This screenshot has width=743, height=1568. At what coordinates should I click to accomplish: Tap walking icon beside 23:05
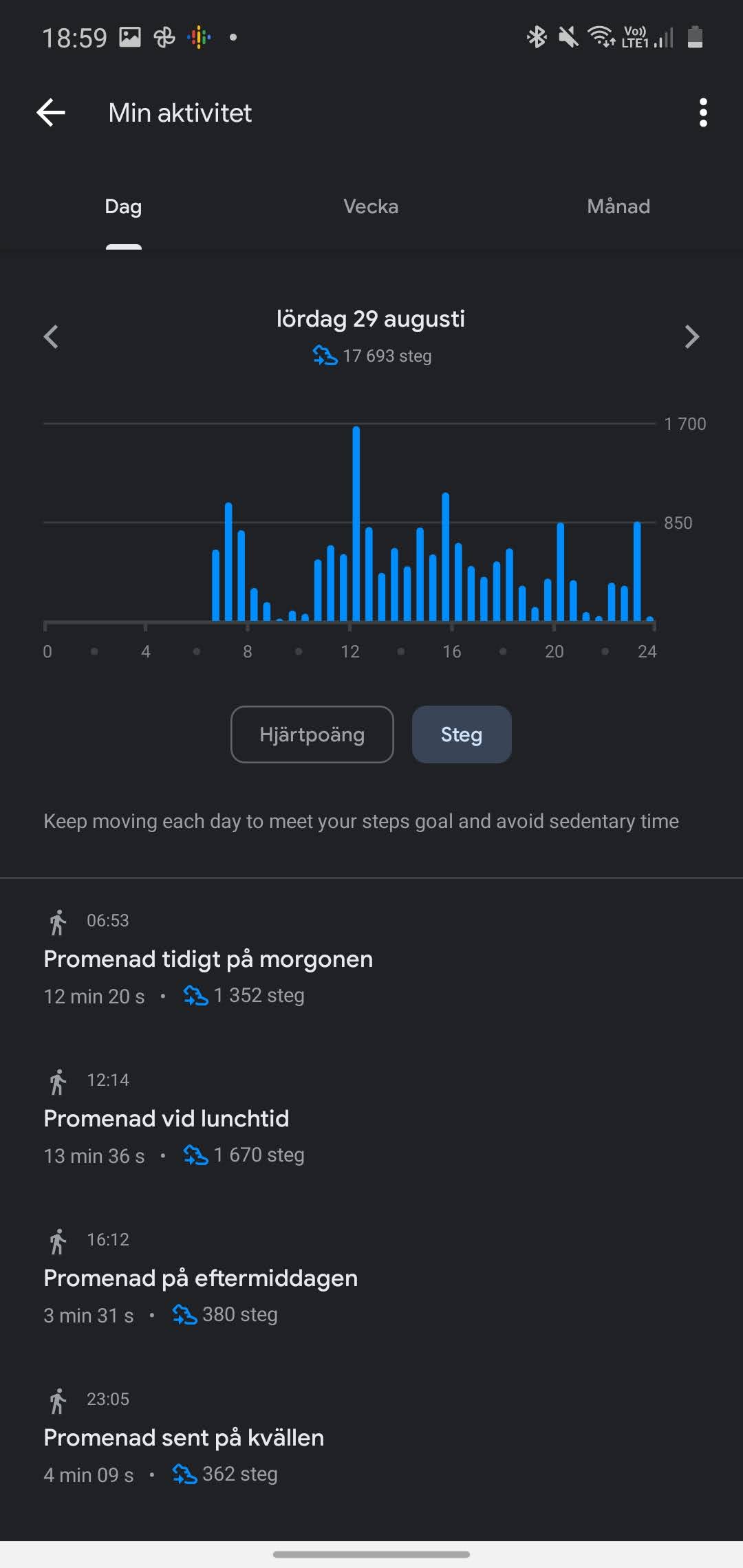[x=58, y=1400]
